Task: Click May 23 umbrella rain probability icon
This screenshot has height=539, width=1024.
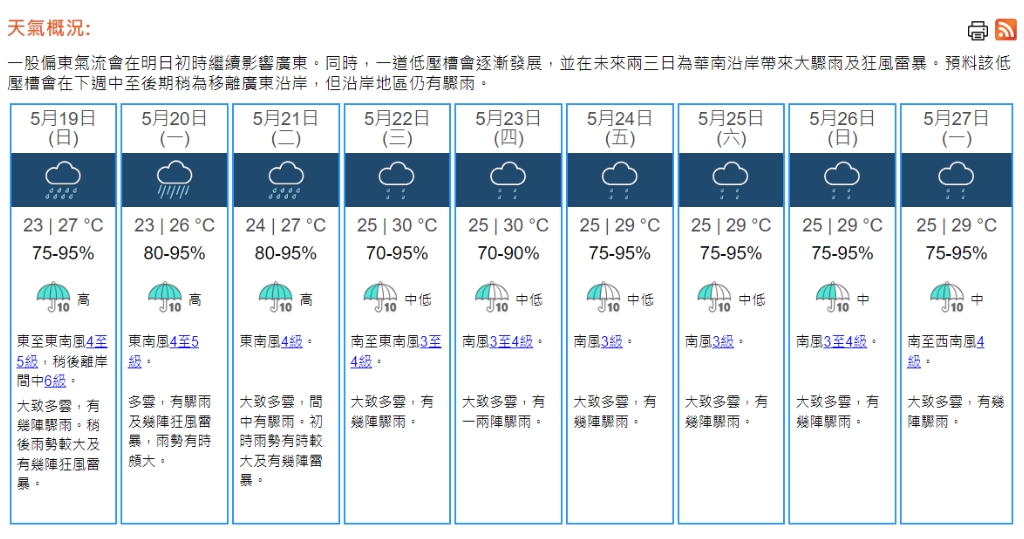Action: click(x=492, y=297)
